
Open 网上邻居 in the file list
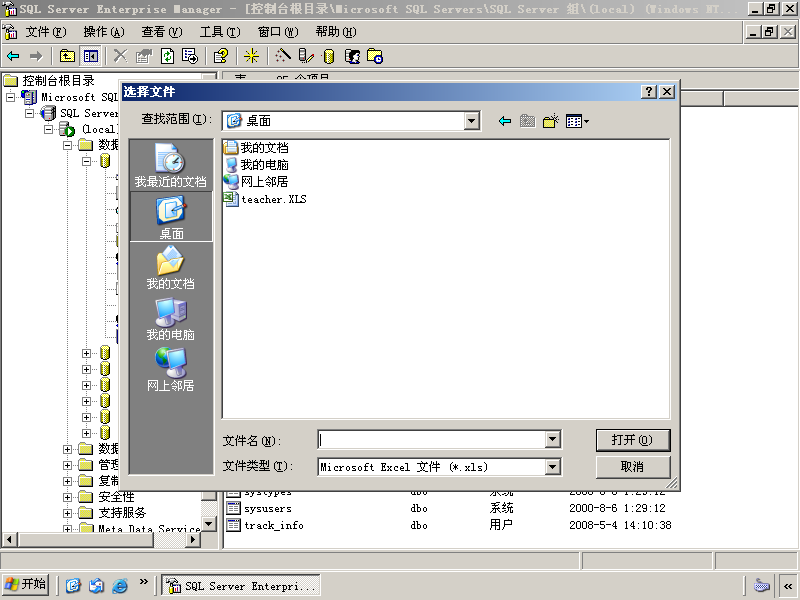pos(256,182)
